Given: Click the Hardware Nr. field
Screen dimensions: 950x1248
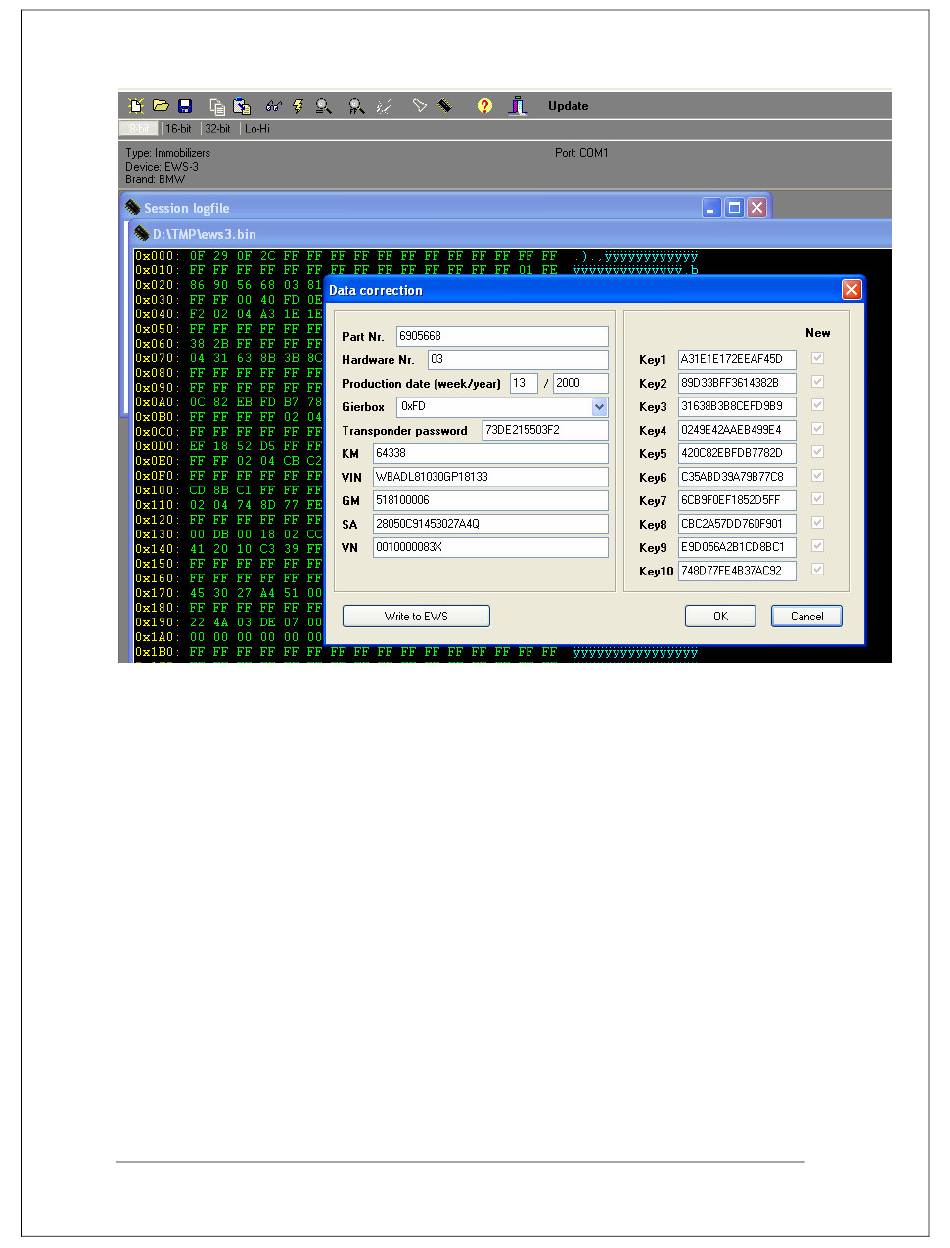Looking at the screenshot, I should pyautogui.click(x=518, y=360).
